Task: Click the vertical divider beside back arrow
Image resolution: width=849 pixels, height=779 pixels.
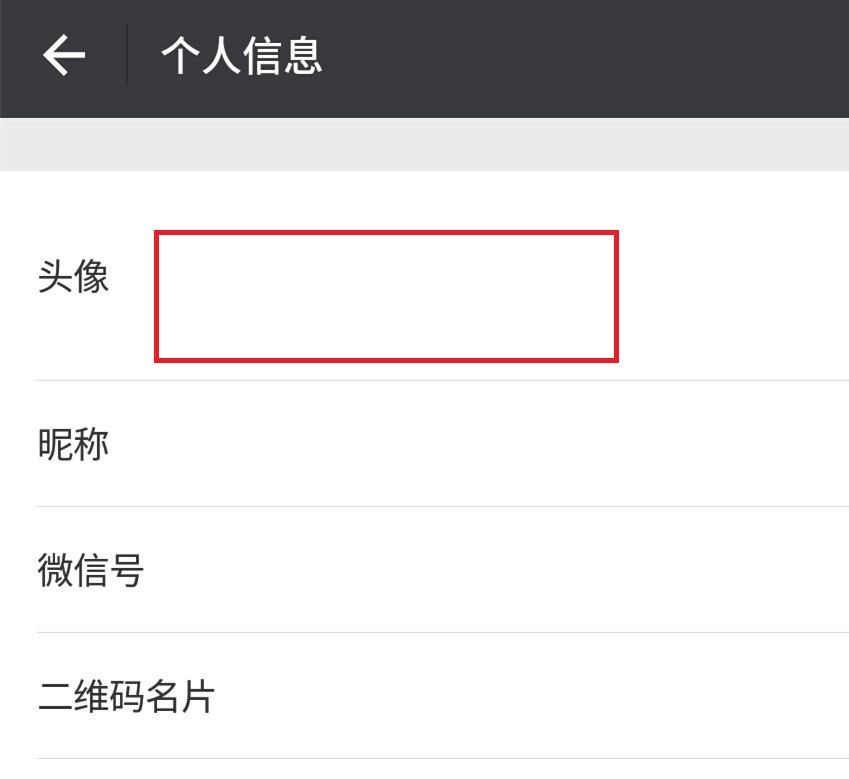Action: click(127, 55)
